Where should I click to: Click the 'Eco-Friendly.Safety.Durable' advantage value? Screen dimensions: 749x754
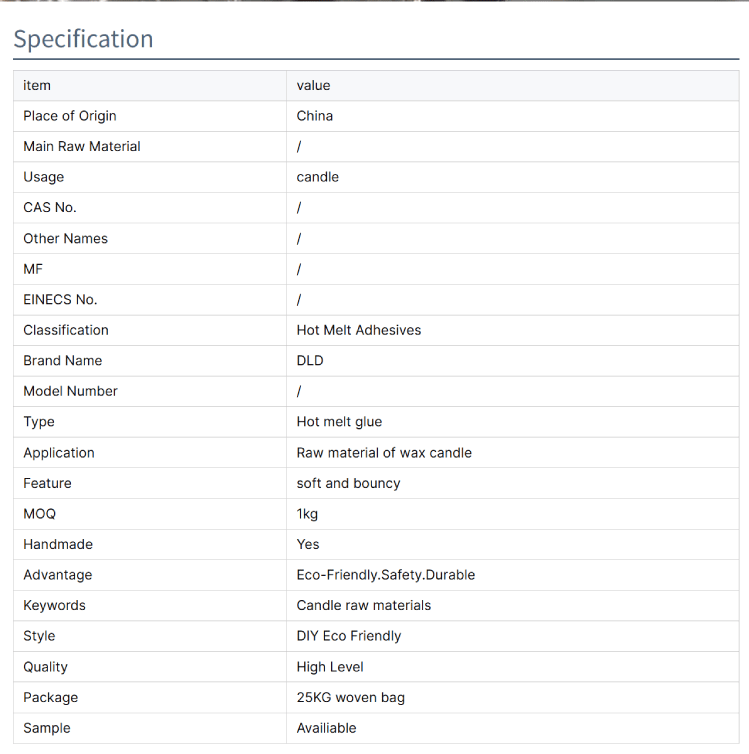(x=386, y=575)
